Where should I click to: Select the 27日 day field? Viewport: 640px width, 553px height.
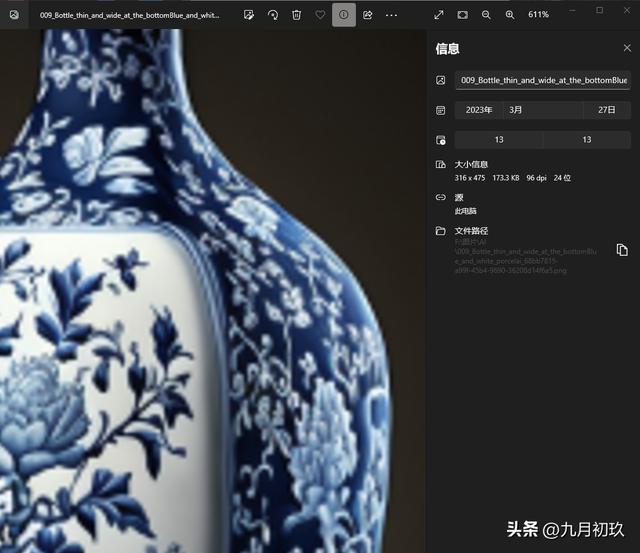pos(606,110)
